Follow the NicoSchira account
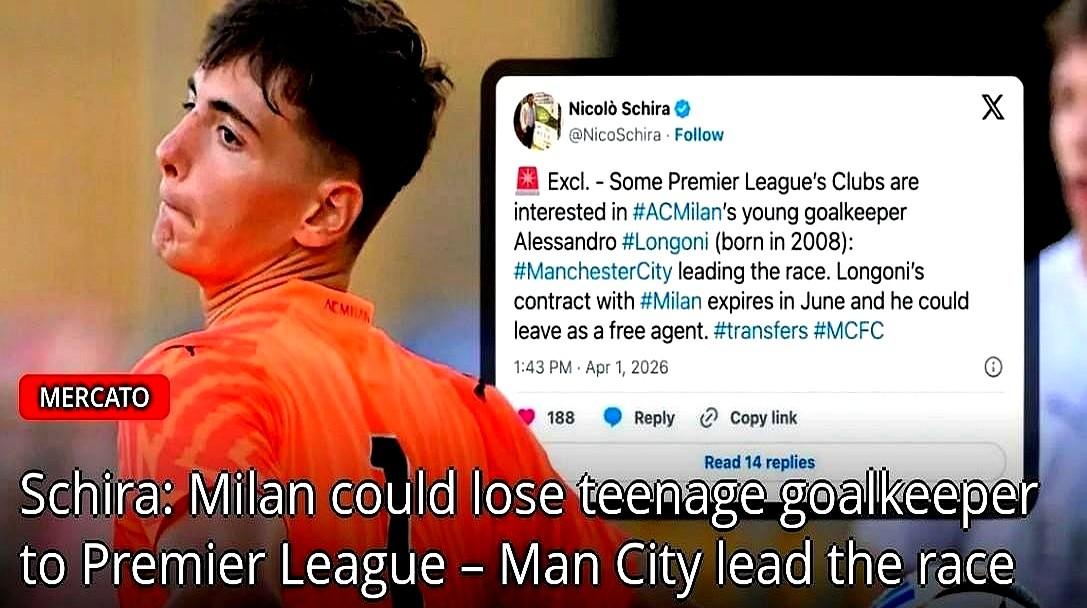1087x608 pixels. point(699,134)
